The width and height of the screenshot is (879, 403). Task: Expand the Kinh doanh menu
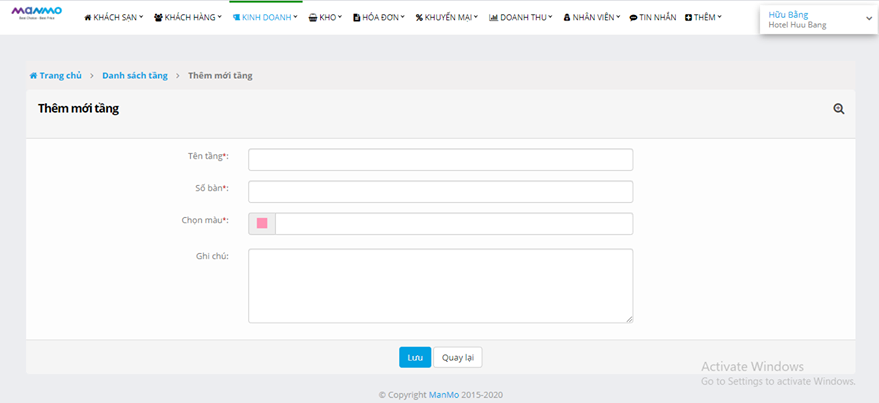(x=265, y=18)
